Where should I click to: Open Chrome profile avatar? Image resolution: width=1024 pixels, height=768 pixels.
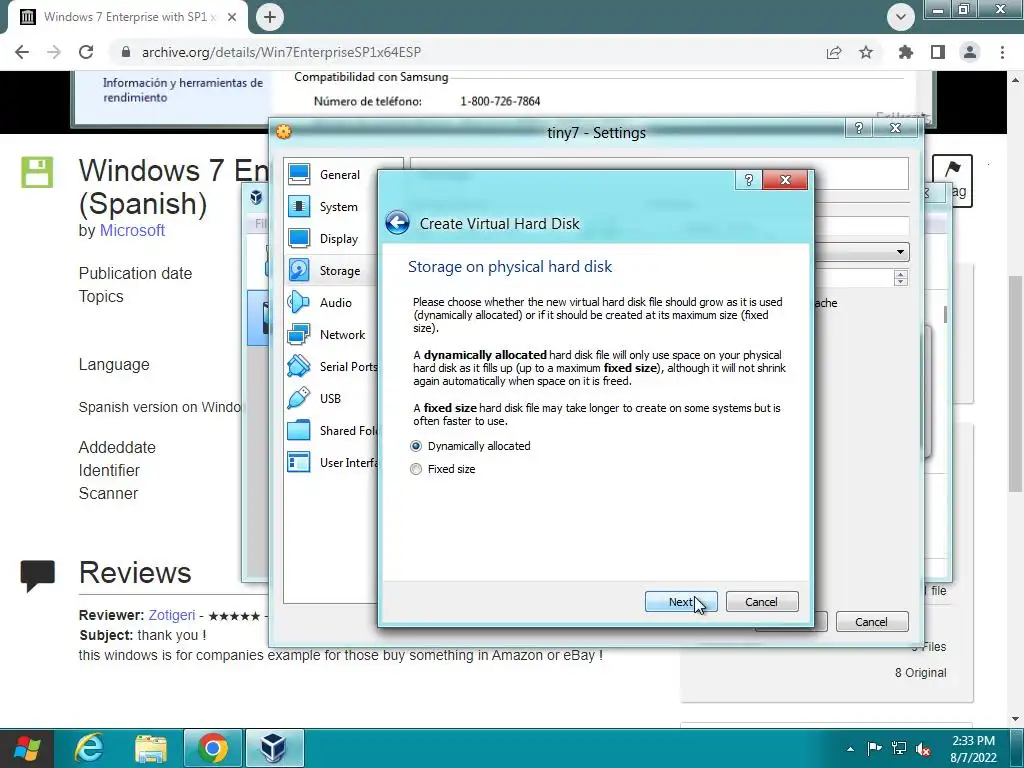coord(970,52)
